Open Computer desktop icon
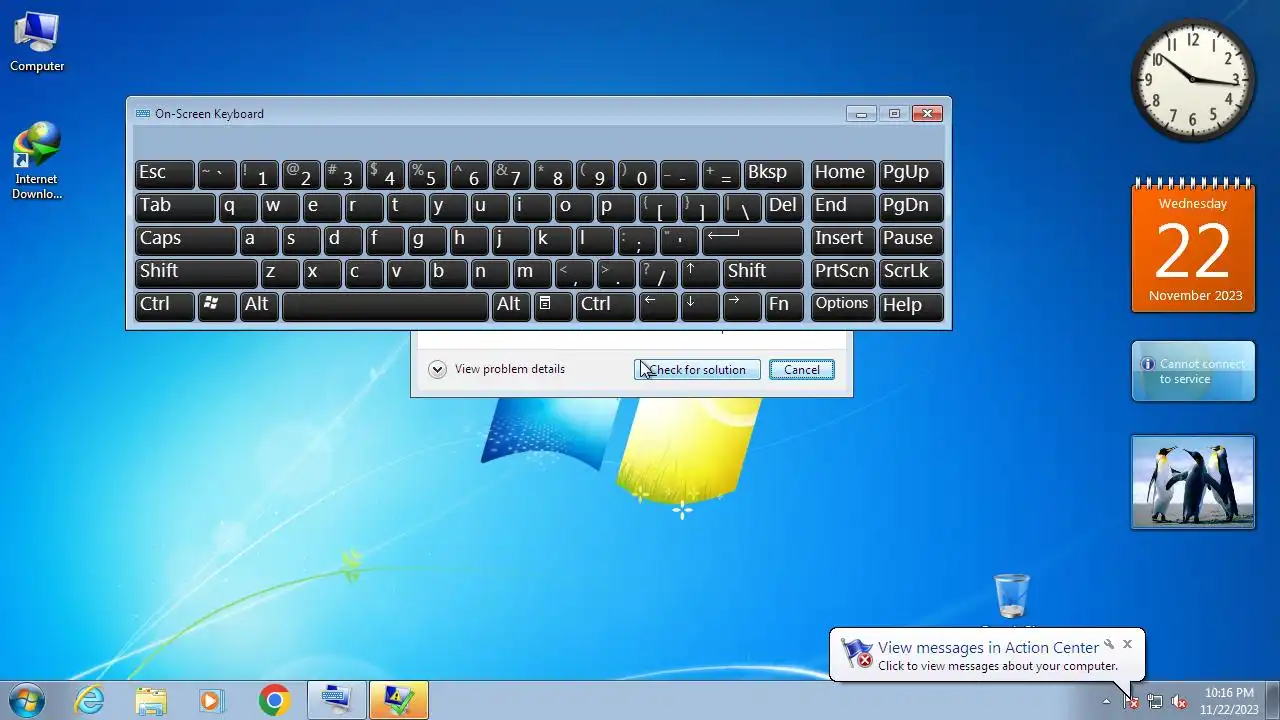This screenshot has width=1280, height=720. click(37, 42)
